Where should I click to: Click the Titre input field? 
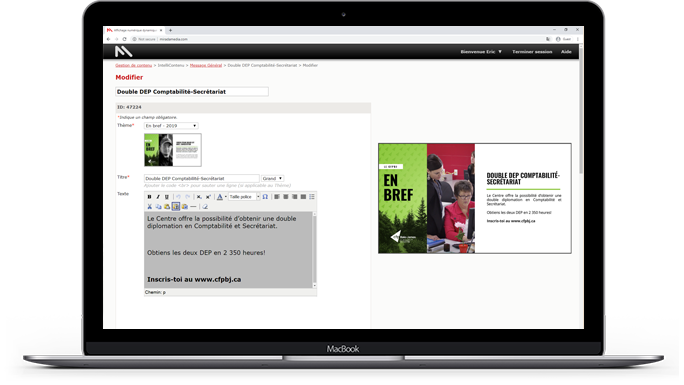[x=202, y=178]
